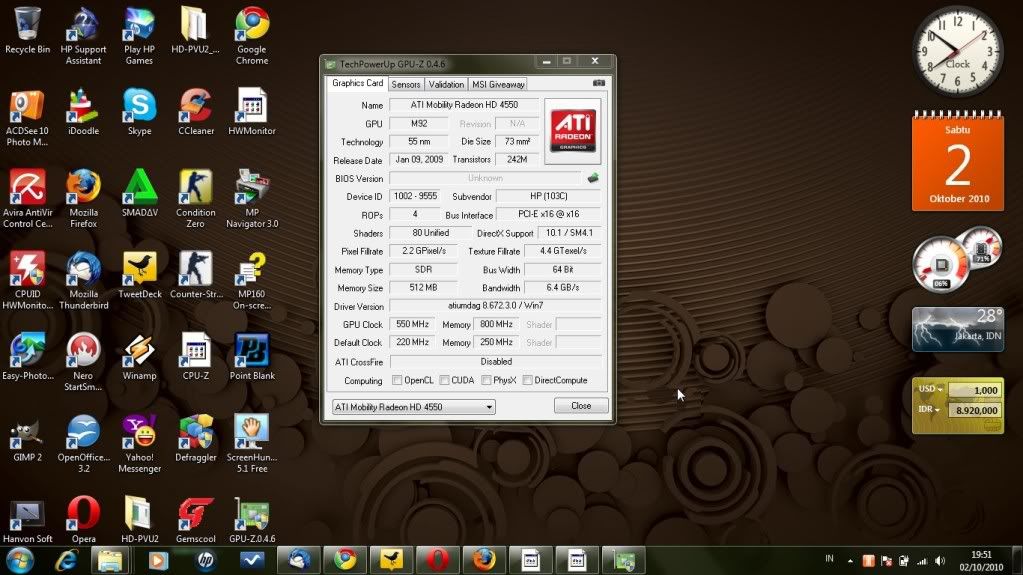Launch Point Blank desktop icon
1023x575 pixels.
(x=252, y=357)
